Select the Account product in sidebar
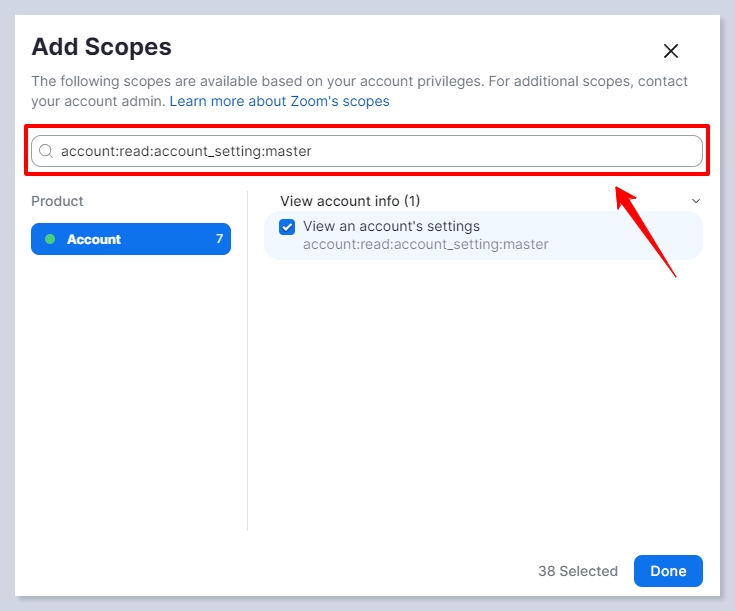 131,239
